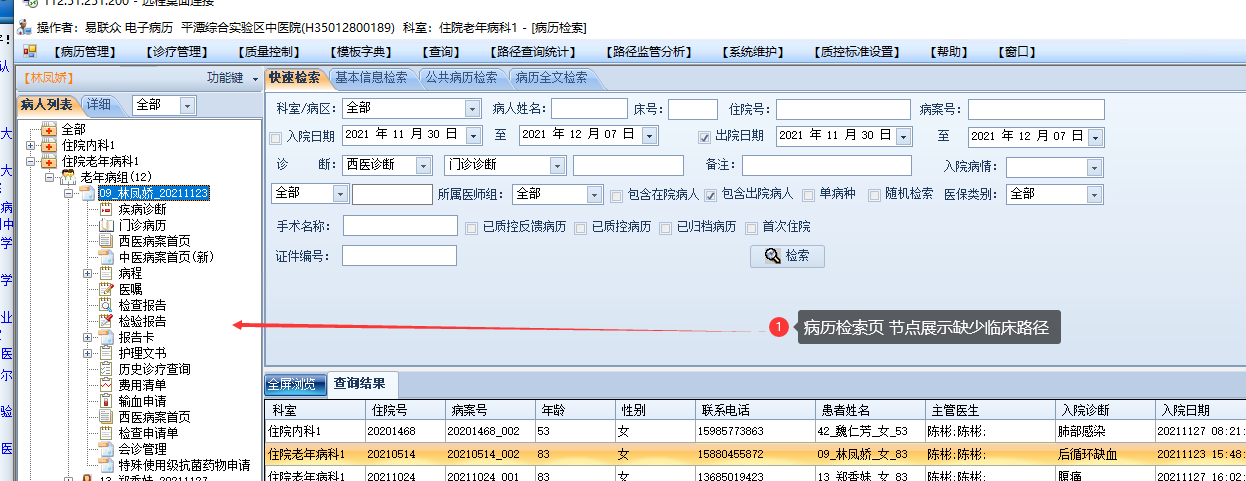Viewport: 1246px width, 481px height.
Task: Open the 所属医师组 dropdown
Action: pos(595,195)
